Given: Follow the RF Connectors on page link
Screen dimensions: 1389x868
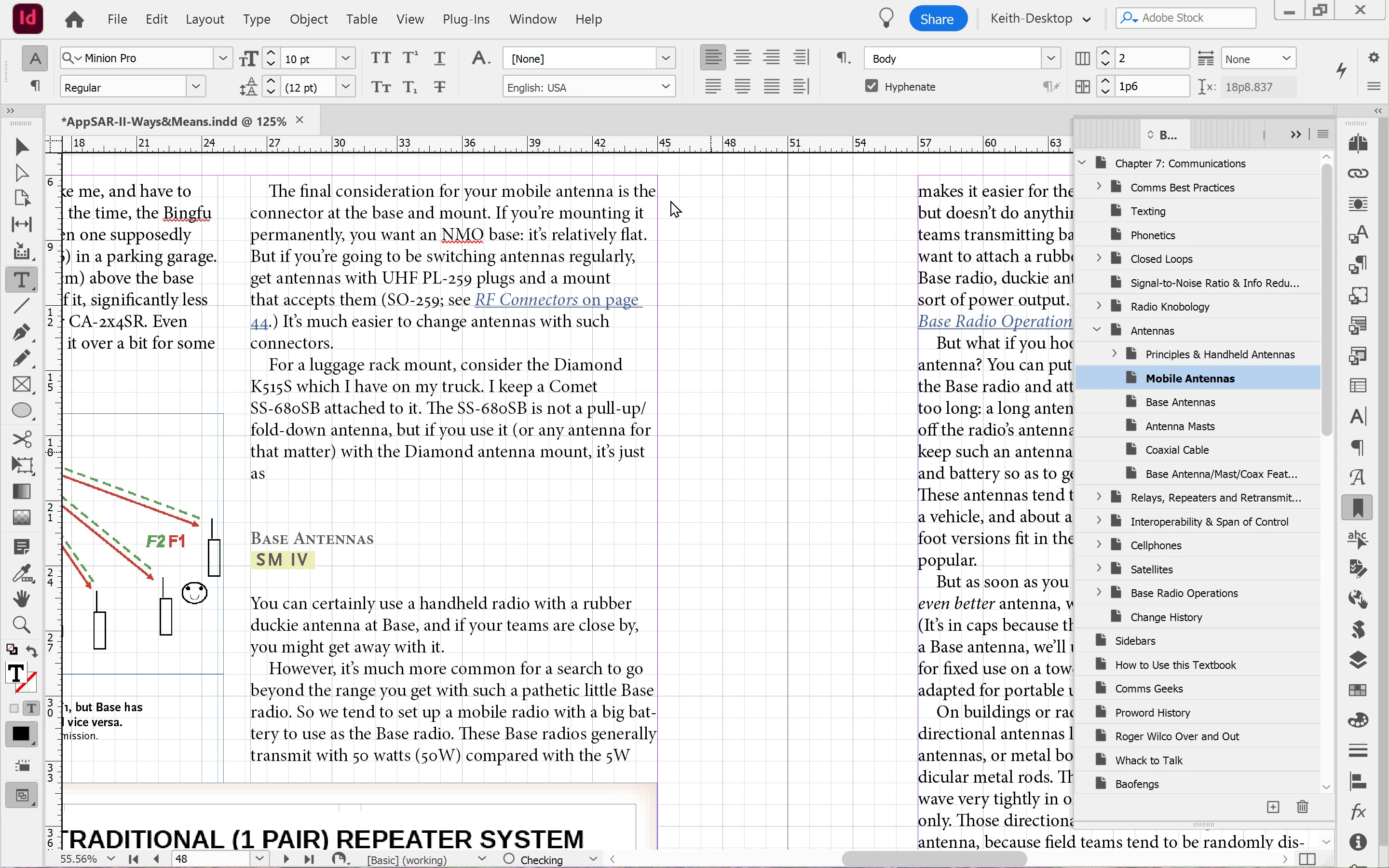Looking at the screenshot, I should [556, 300].
